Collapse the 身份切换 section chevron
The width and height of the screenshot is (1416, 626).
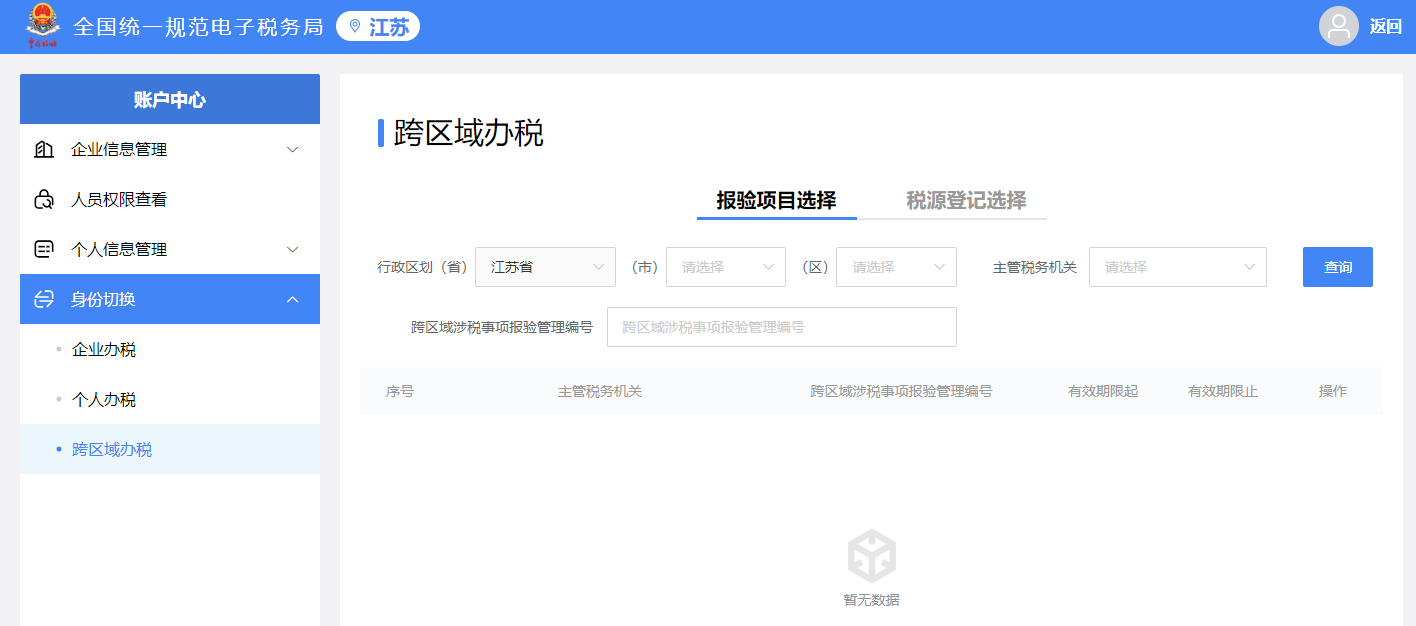[293, 300]
